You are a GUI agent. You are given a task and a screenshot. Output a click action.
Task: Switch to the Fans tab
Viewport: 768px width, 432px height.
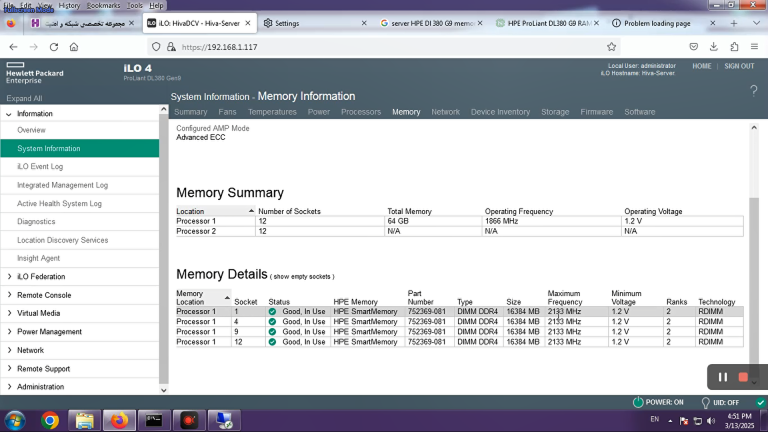(x=227, y=112)
